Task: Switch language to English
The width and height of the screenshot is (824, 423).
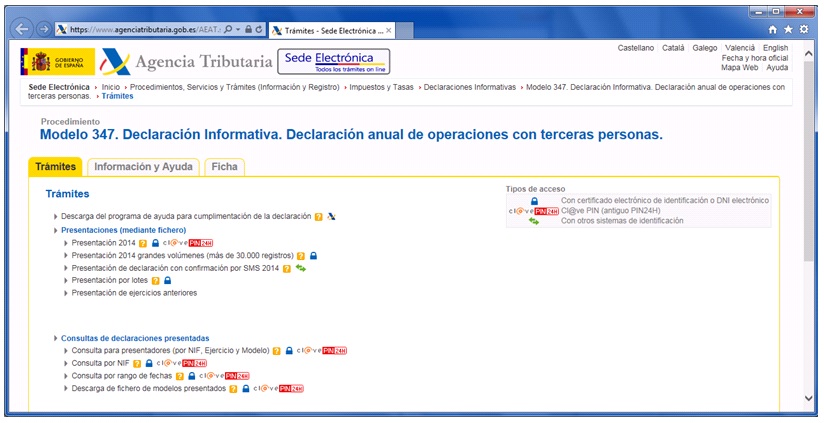Action: point(775,48)
